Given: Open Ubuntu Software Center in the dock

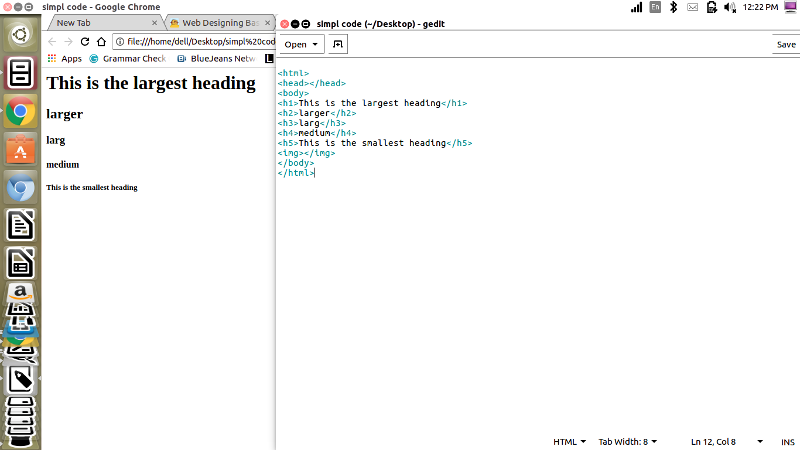Looking at the screenshot, I should (x=20, y=149).
